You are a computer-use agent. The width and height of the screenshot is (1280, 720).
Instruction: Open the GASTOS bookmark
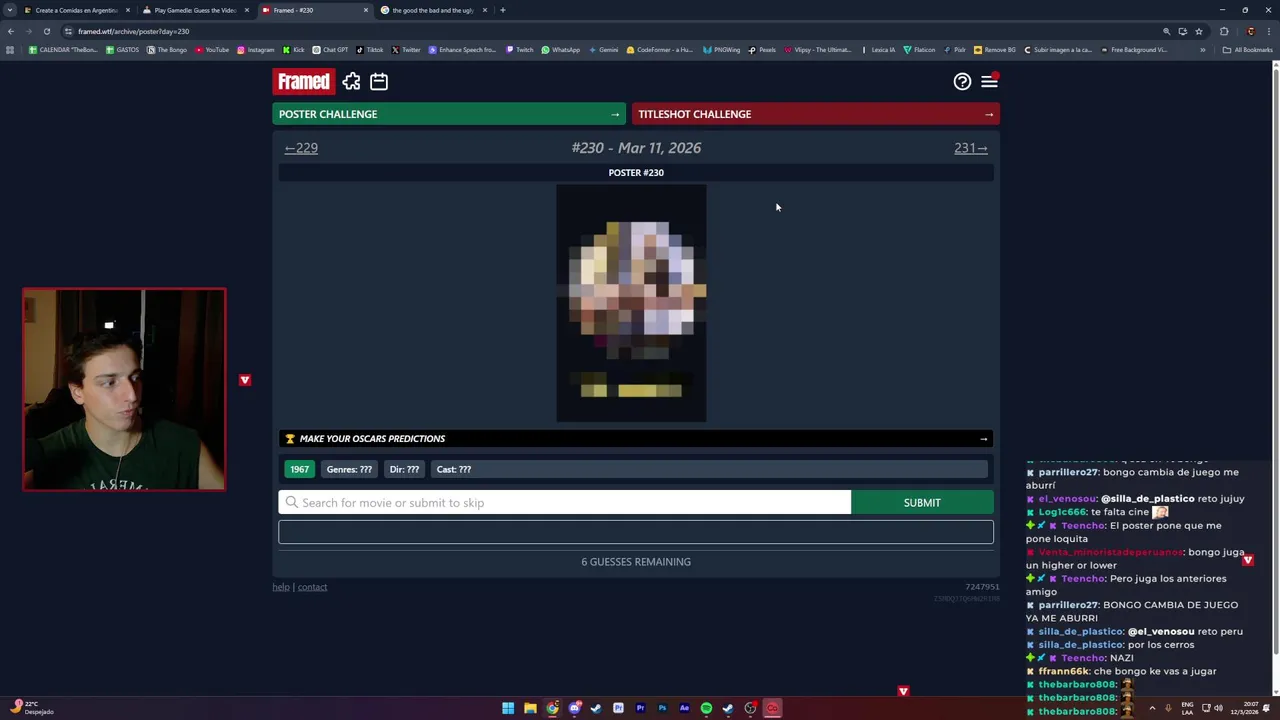122,50
